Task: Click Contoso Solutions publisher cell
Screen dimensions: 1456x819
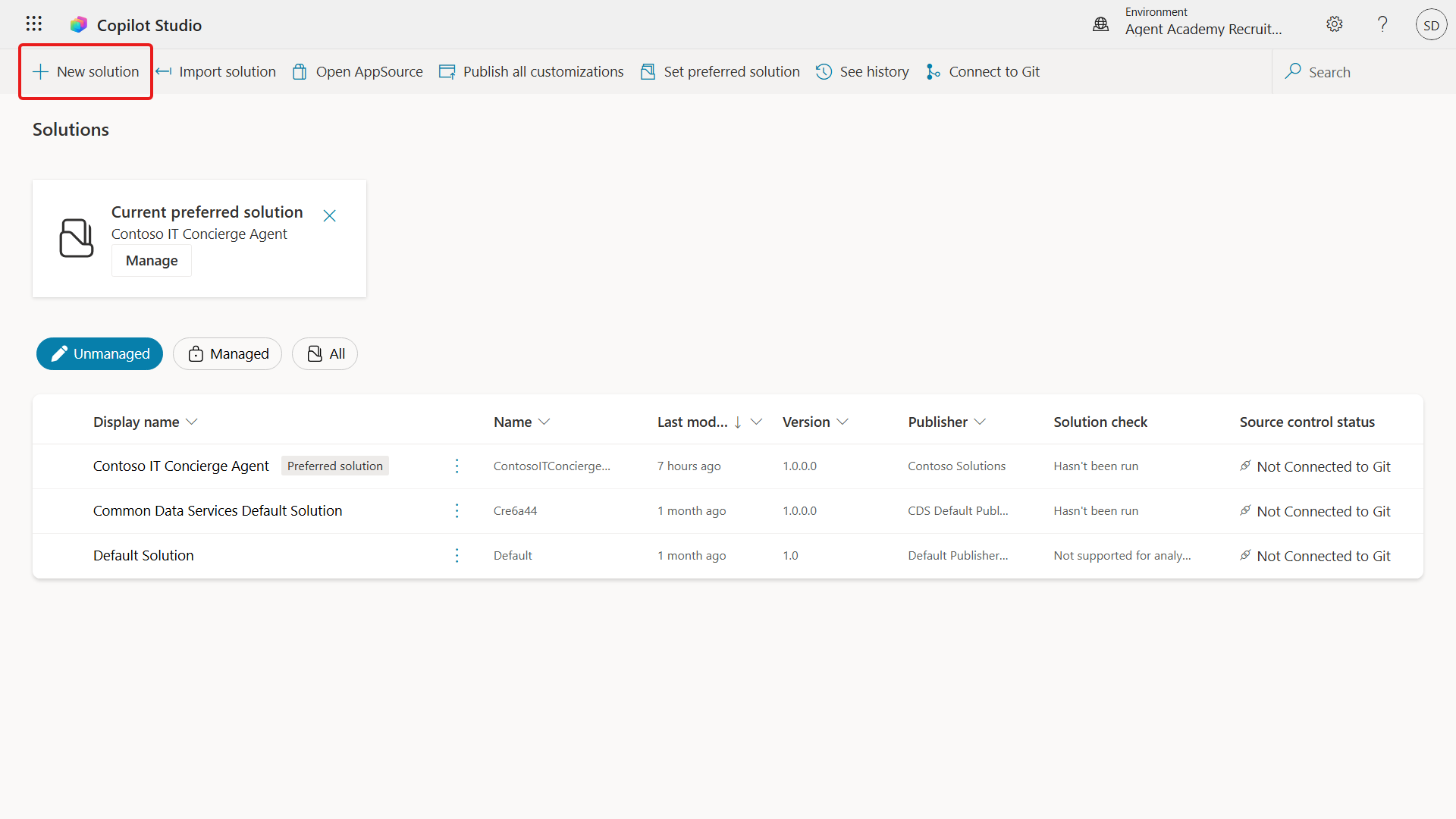Action: coord(956,466)
